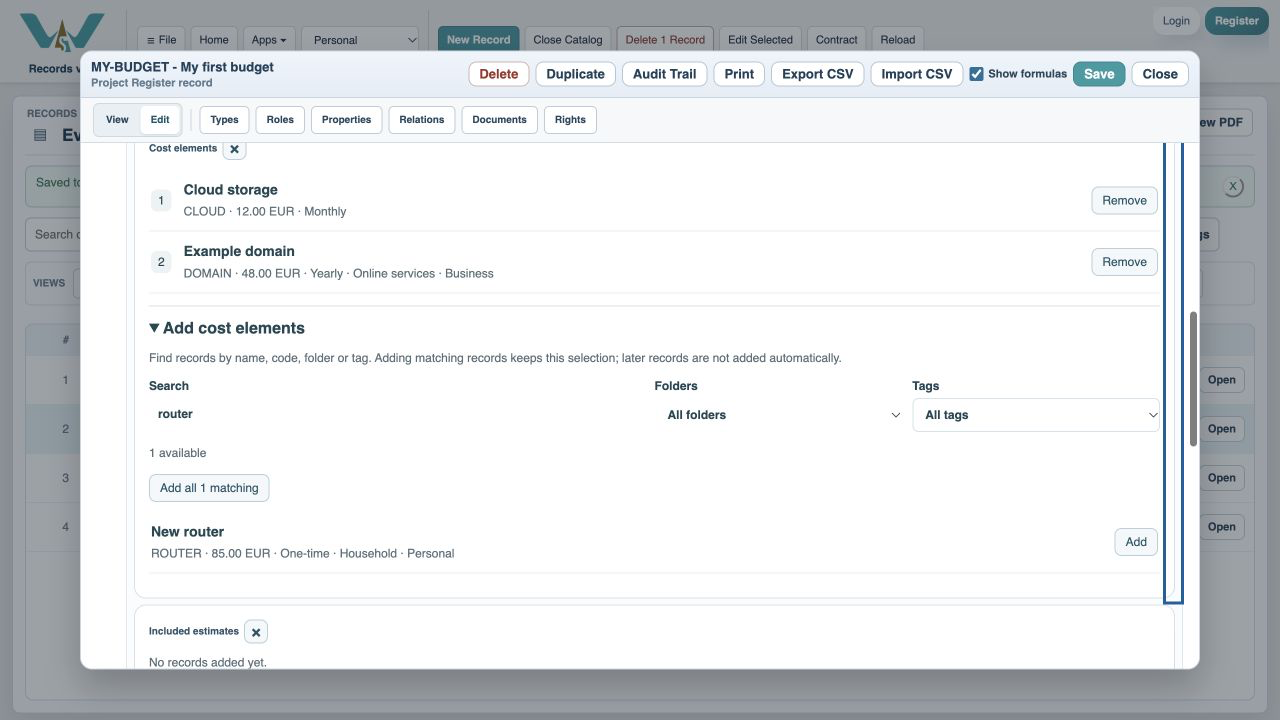Click the dialog's vertical scrollbar thumb

[1193, 380]
